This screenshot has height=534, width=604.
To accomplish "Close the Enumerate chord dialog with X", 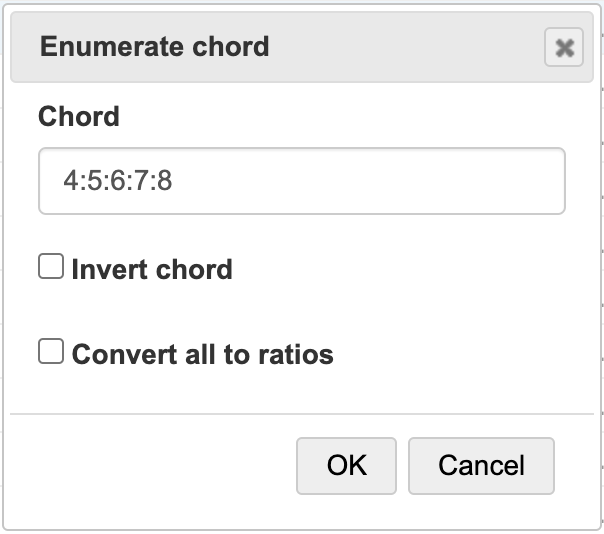I will pyautogui.click(x=564, y=47).
